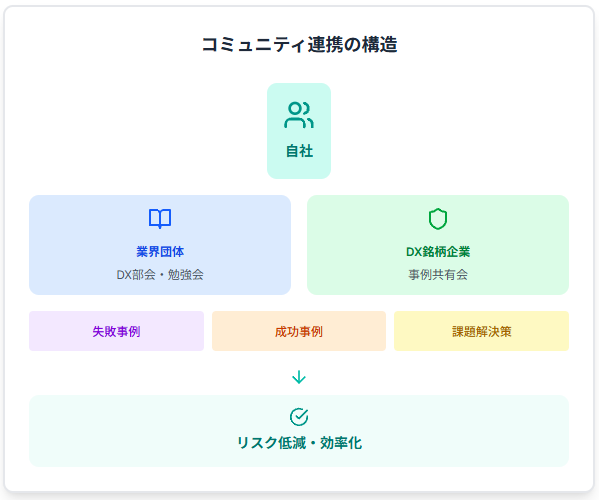Screen dimensions: 599x500
Task: Click the リスク低減・効率化 label
Action: (299, 443)
